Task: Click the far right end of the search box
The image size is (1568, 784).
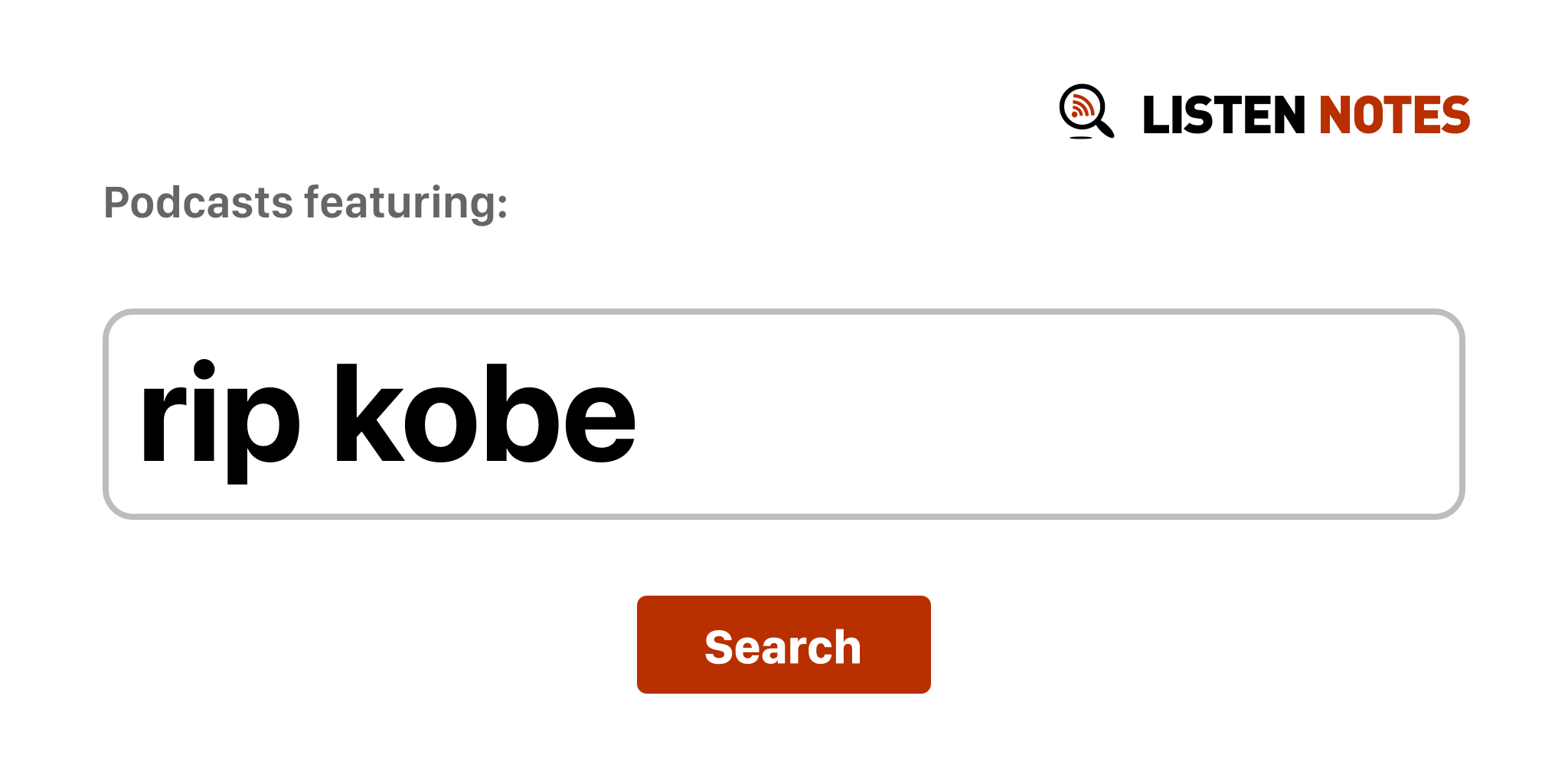Action: (x=1439, y=414)
